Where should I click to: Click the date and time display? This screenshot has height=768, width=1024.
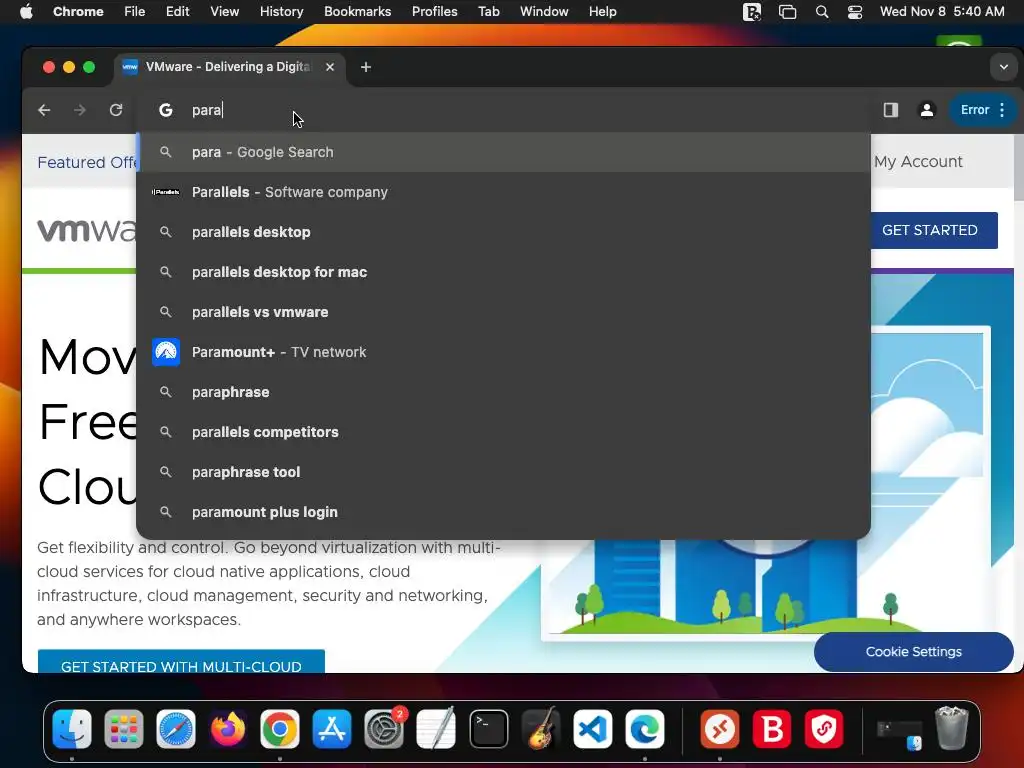pyautogui.click(x=942, y=12)
